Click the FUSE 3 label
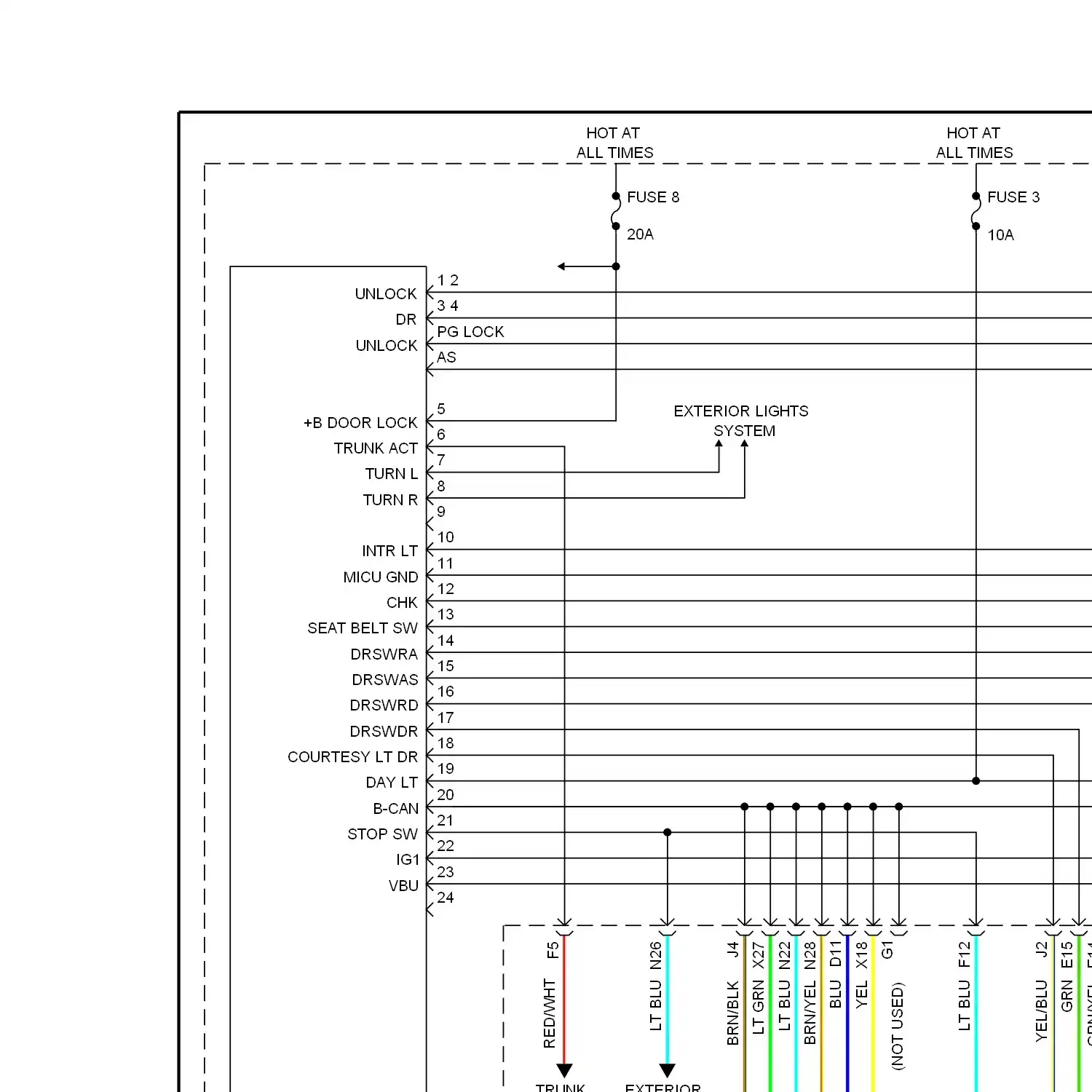Image resolution: width=1092 pixels, height=1092 pixels. (x=1013, y=197)
